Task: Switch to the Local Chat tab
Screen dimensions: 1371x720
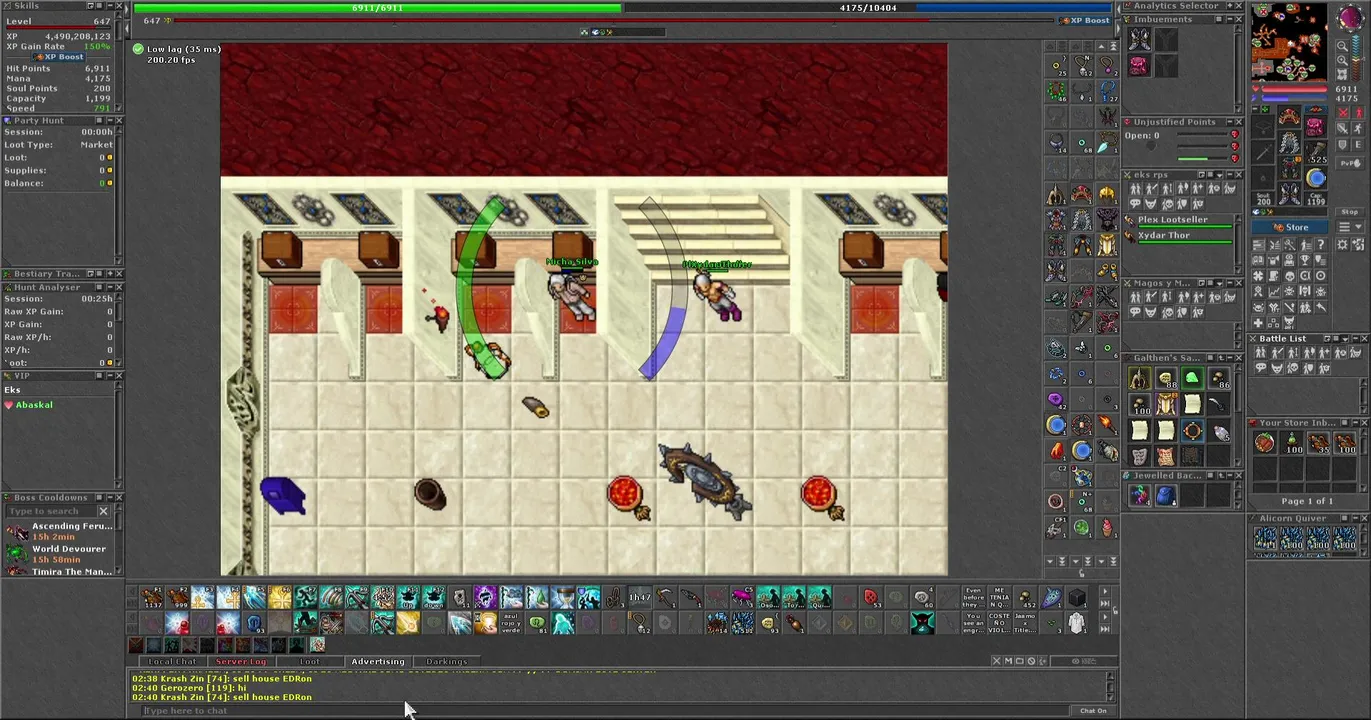Action: (172, 661)
